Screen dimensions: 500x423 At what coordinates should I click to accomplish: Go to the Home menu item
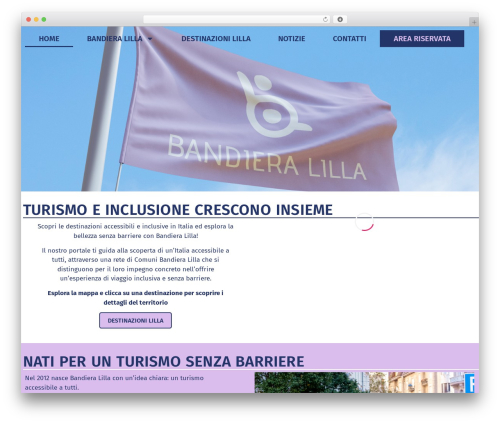click(x=49, y=39)
